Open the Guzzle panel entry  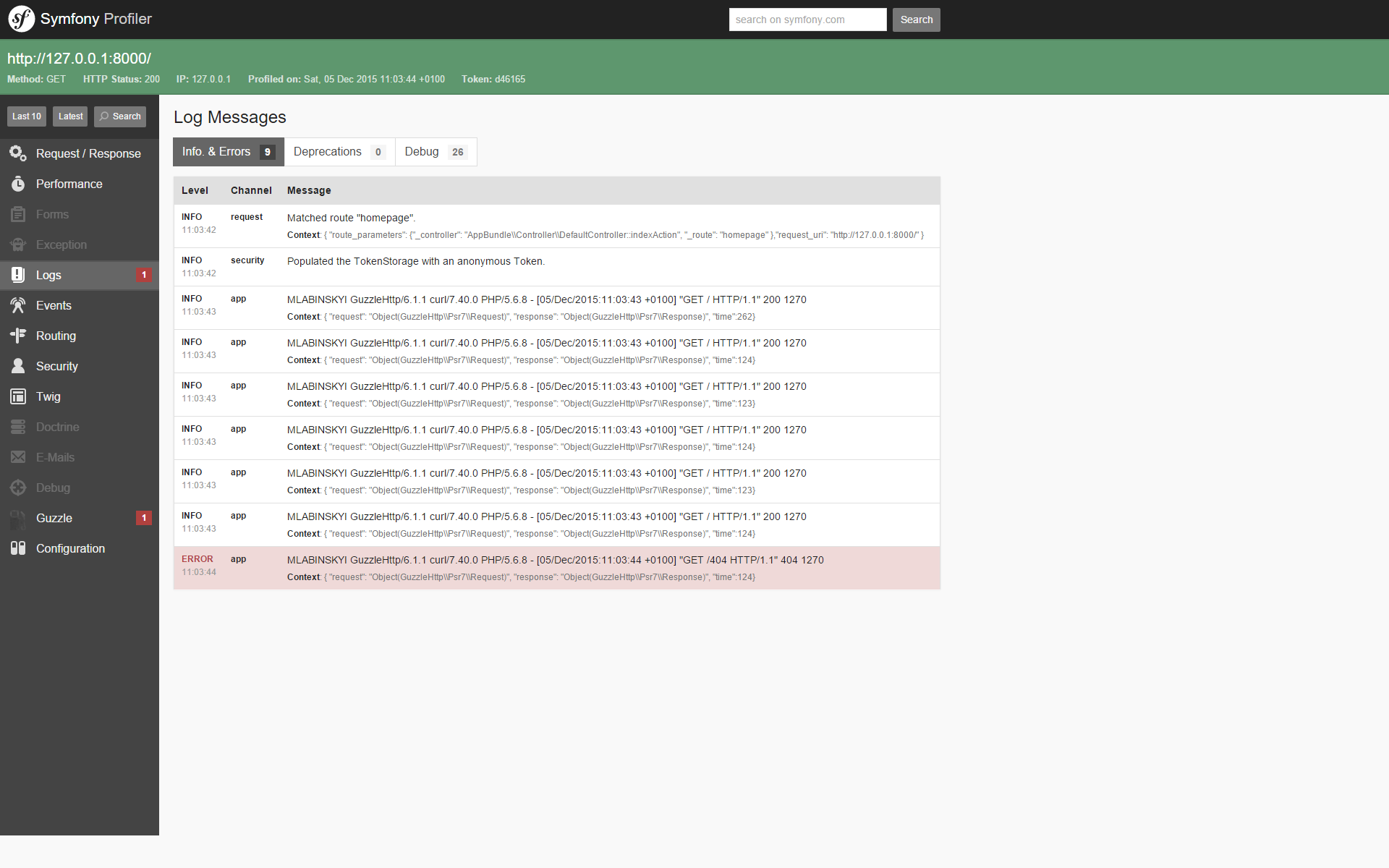click(x=54, y=518)
